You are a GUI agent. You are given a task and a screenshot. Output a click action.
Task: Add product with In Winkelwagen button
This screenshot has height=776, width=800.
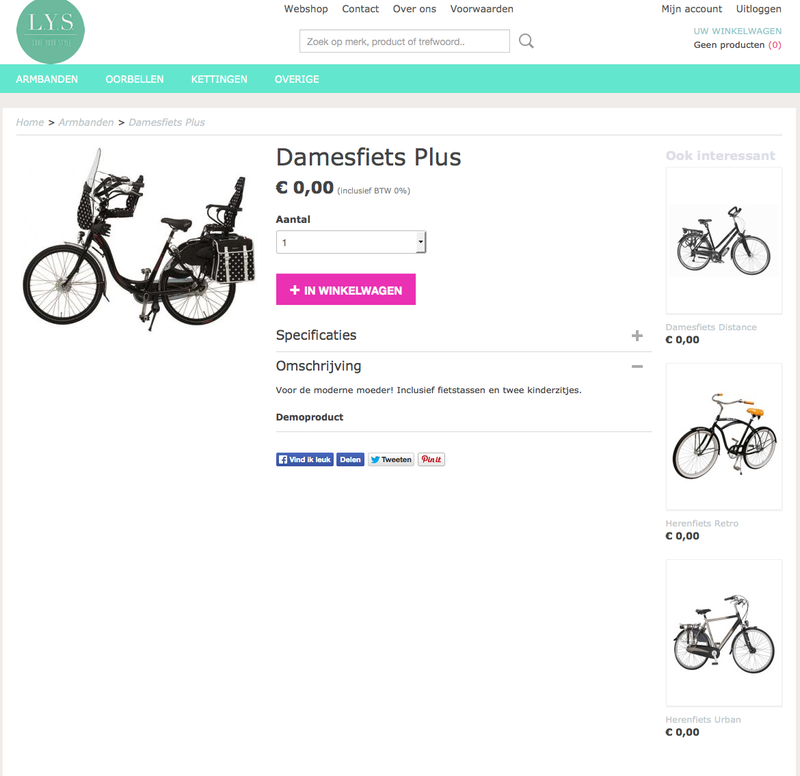pyautogui.click(x=346, y=289)
